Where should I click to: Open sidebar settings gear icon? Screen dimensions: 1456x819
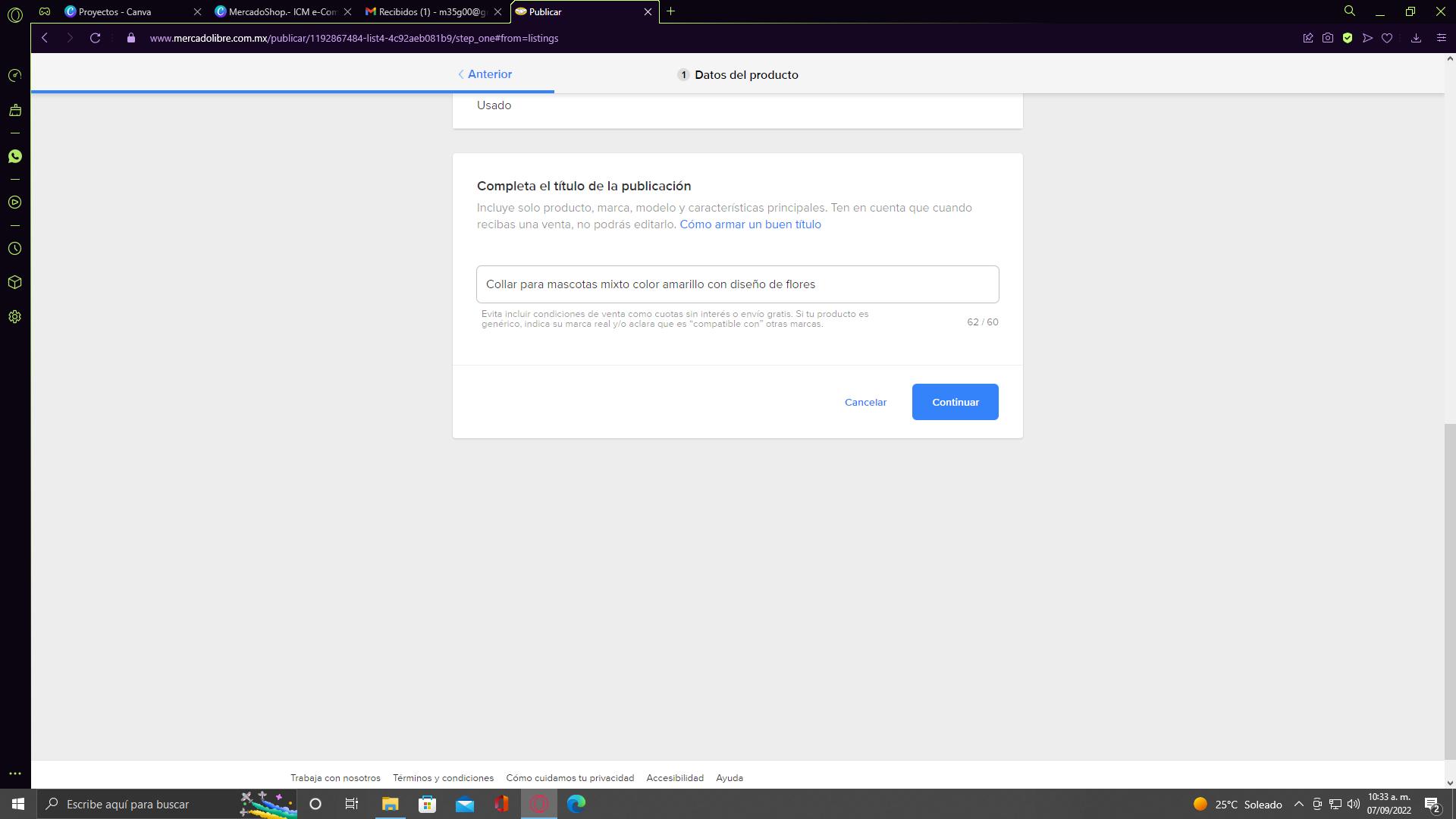pyautogui.click(x=14, y=317)
